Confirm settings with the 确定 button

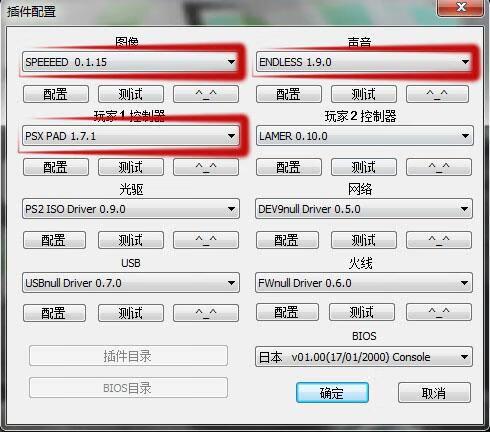[332, 393]
